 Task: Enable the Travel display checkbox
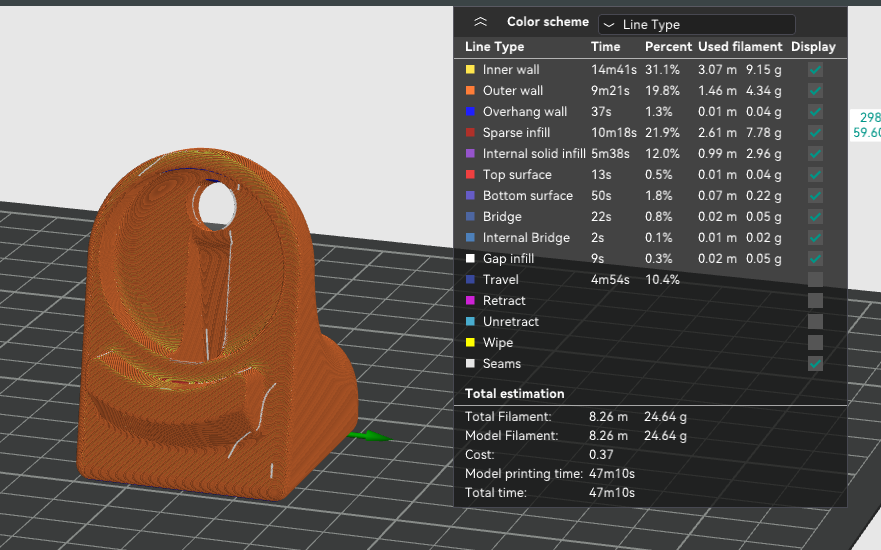point(815,279)
